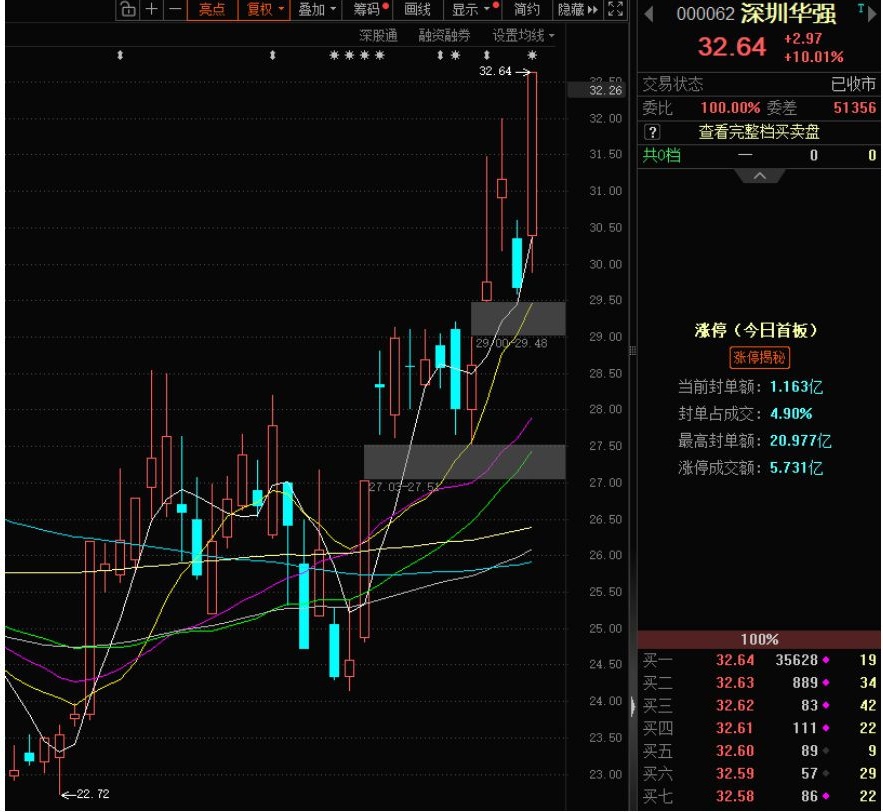Click the first star marker in the group of four
The height and width of the screenshot is (812, 883).
pyautogui.click(x=335, y=55)
